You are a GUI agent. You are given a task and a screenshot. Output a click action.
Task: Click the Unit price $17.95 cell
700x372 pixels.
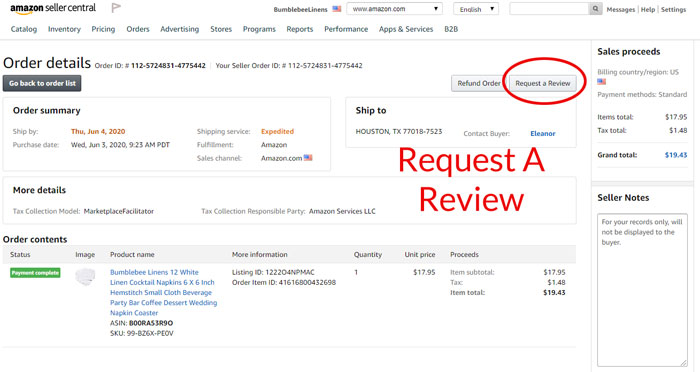(424, 272)
